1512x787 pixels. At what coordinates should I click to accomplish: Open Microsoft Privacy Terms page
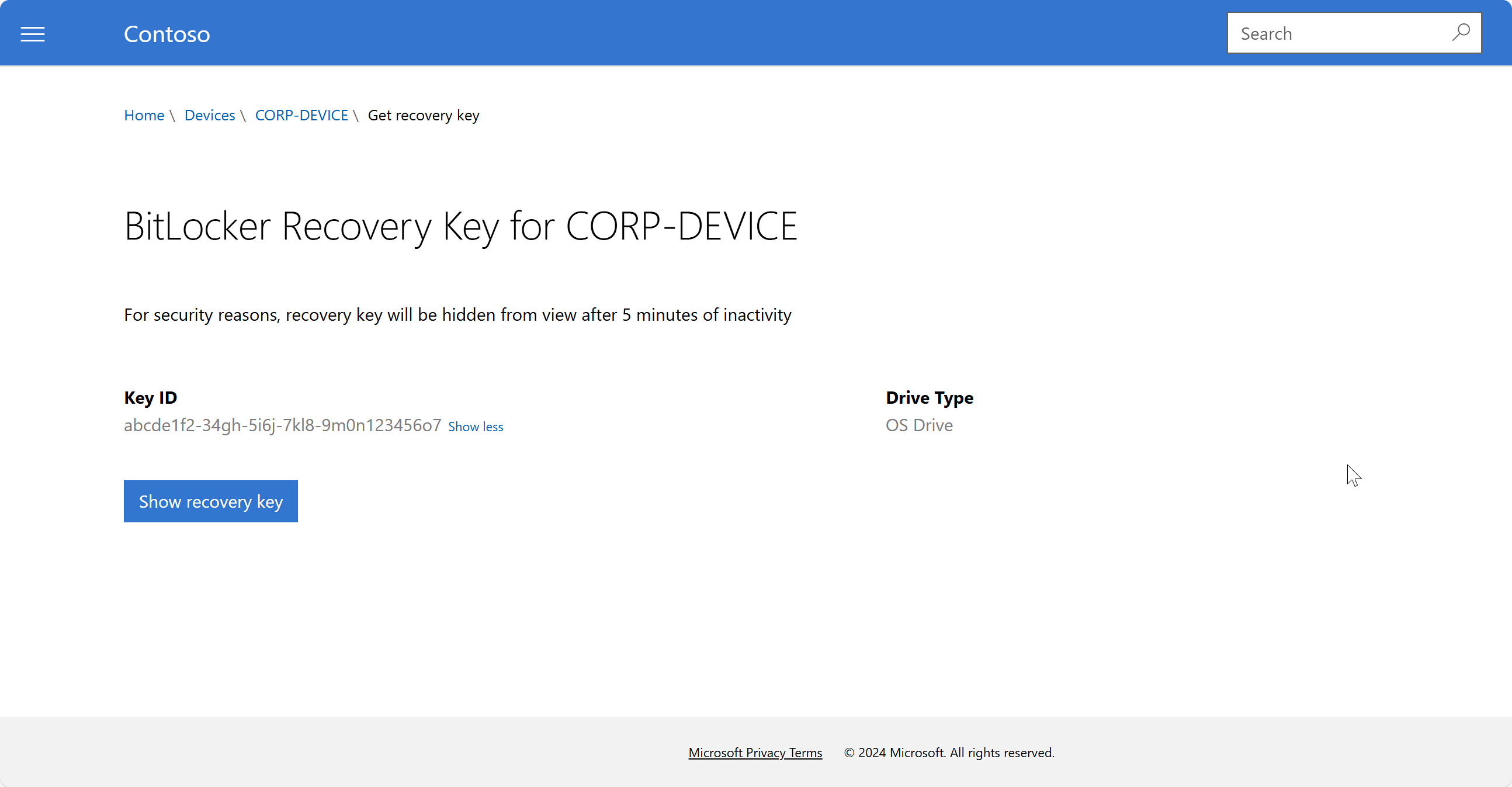755,751
